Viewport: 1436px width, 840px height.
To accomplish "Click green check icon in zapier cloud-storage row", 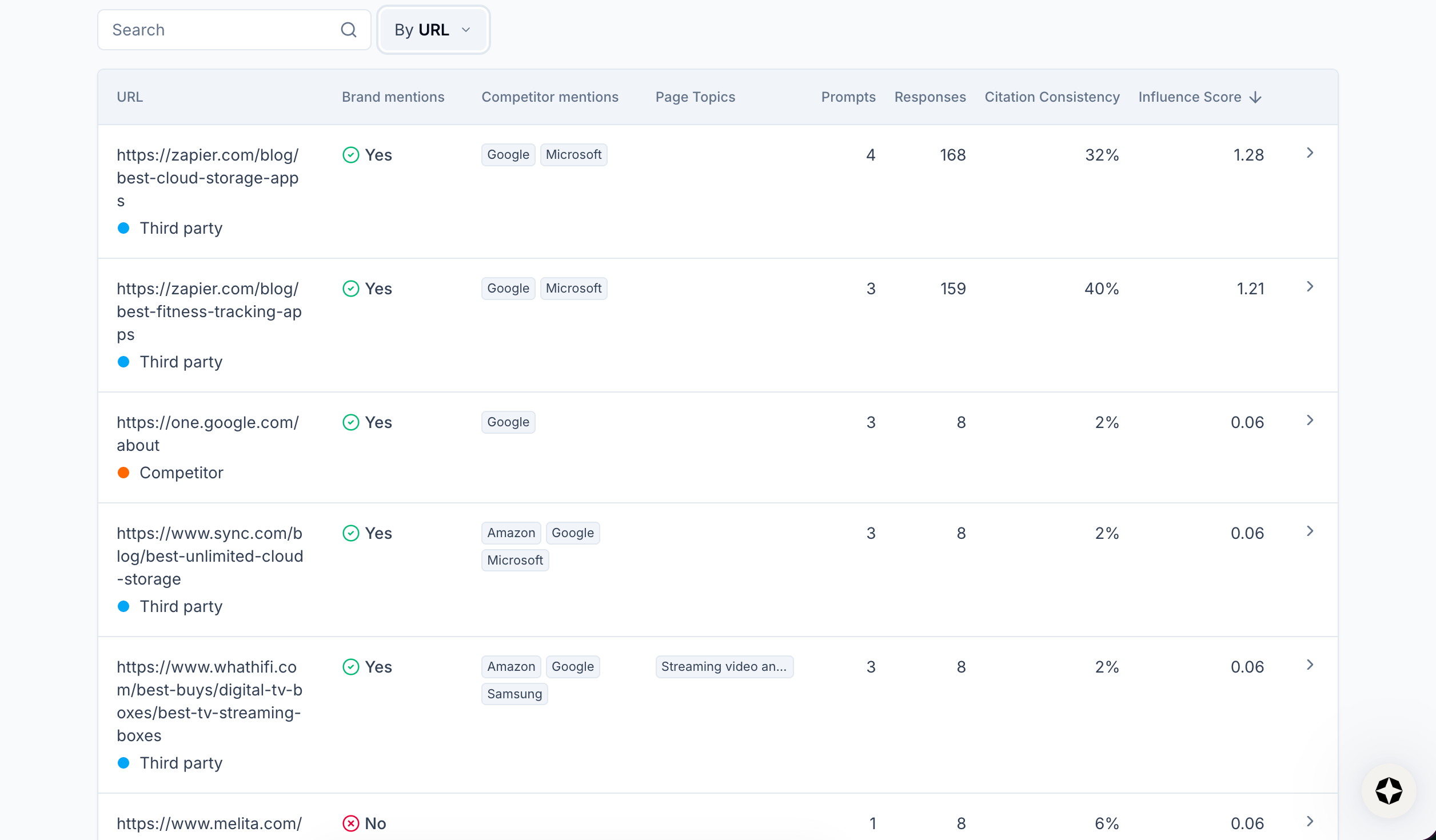I will point(350,155).
